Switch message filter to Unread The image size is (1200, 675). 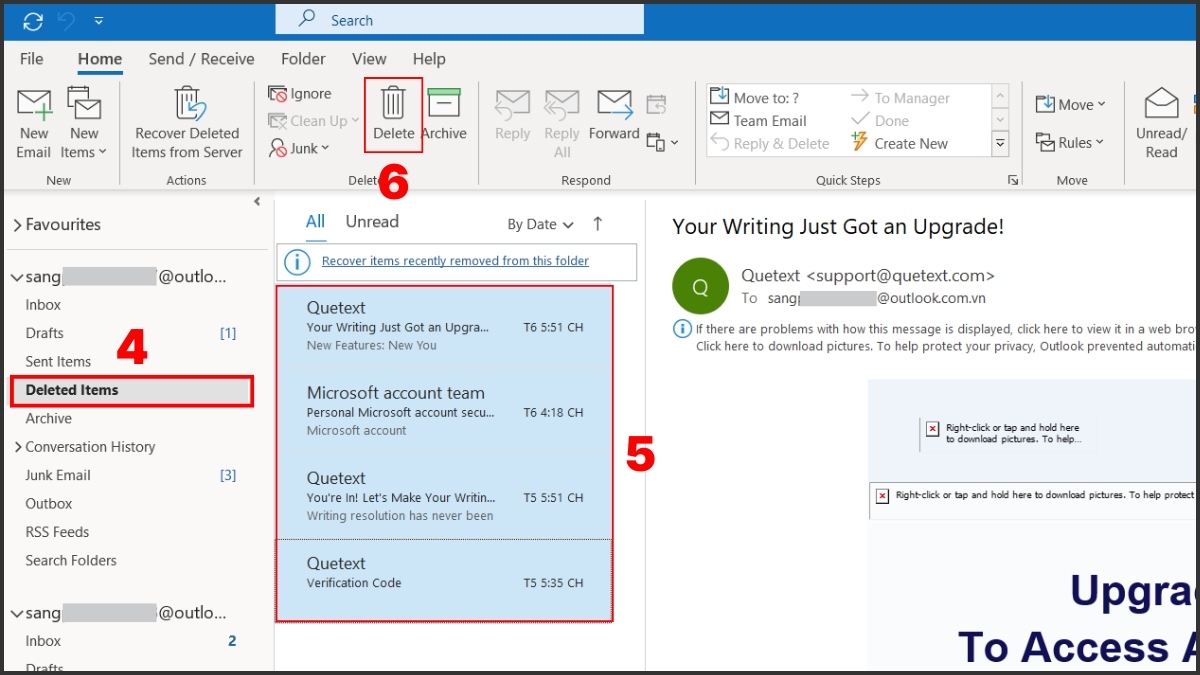point(372,222)
